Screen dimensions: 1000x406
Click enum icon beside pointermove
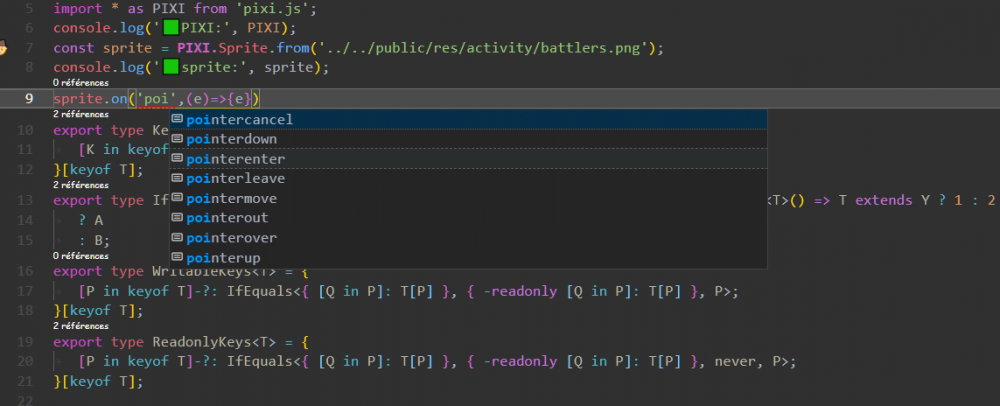point(177,198)
